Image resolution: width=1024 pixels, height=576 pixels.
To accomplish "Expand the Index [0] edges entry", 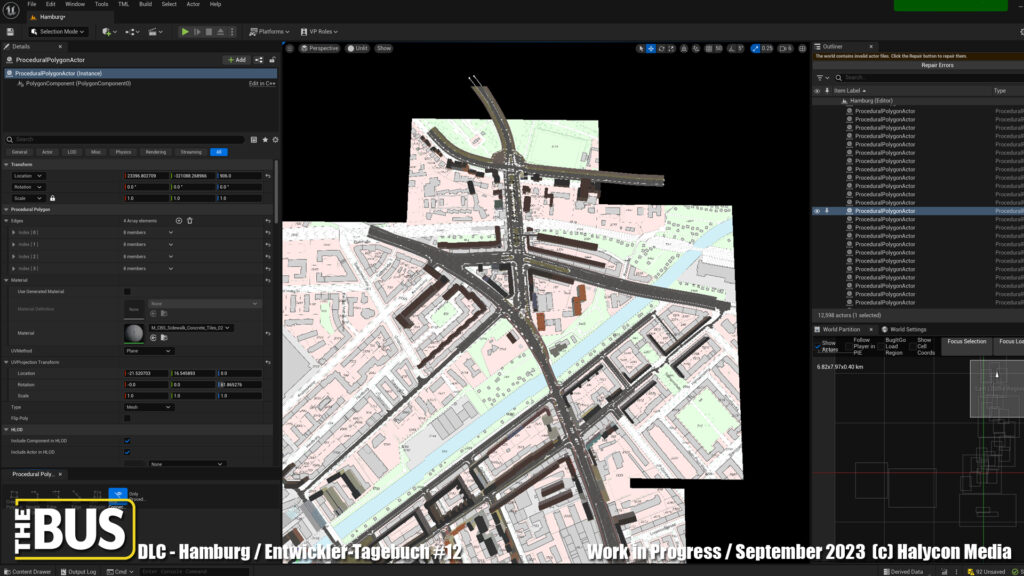I will pyautogui.click(x=13, y=232).
